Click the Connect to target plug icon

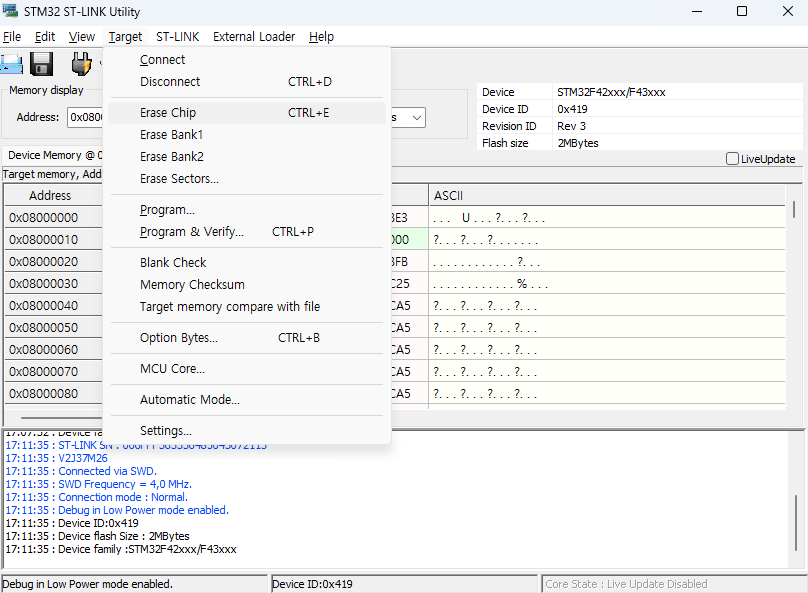tap(81, 64)
